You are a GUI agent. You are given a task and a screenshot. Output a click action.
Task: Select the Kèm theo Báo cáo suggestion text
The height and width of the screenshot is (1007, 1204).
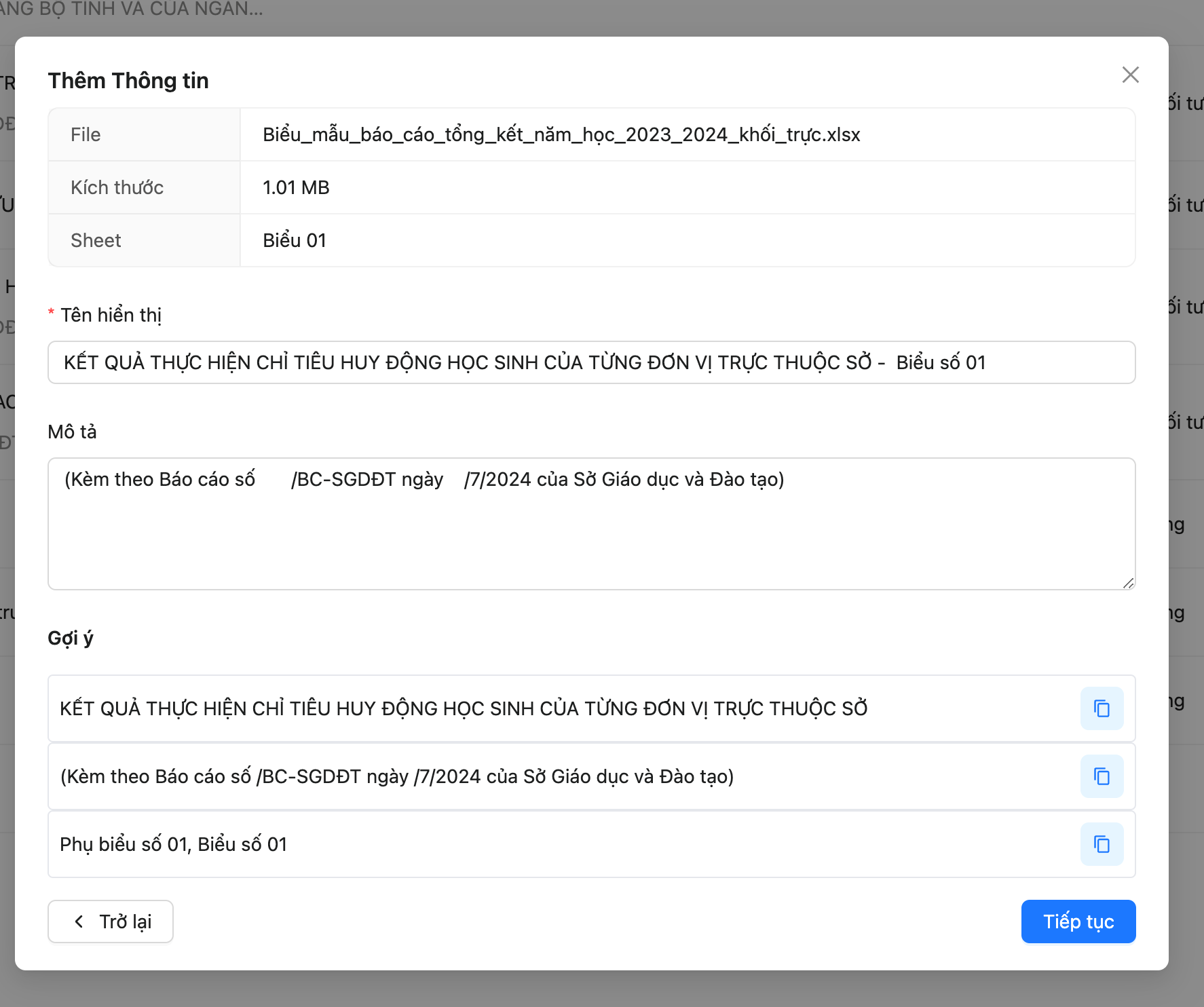pyautogui.click(x=397, y=776)
